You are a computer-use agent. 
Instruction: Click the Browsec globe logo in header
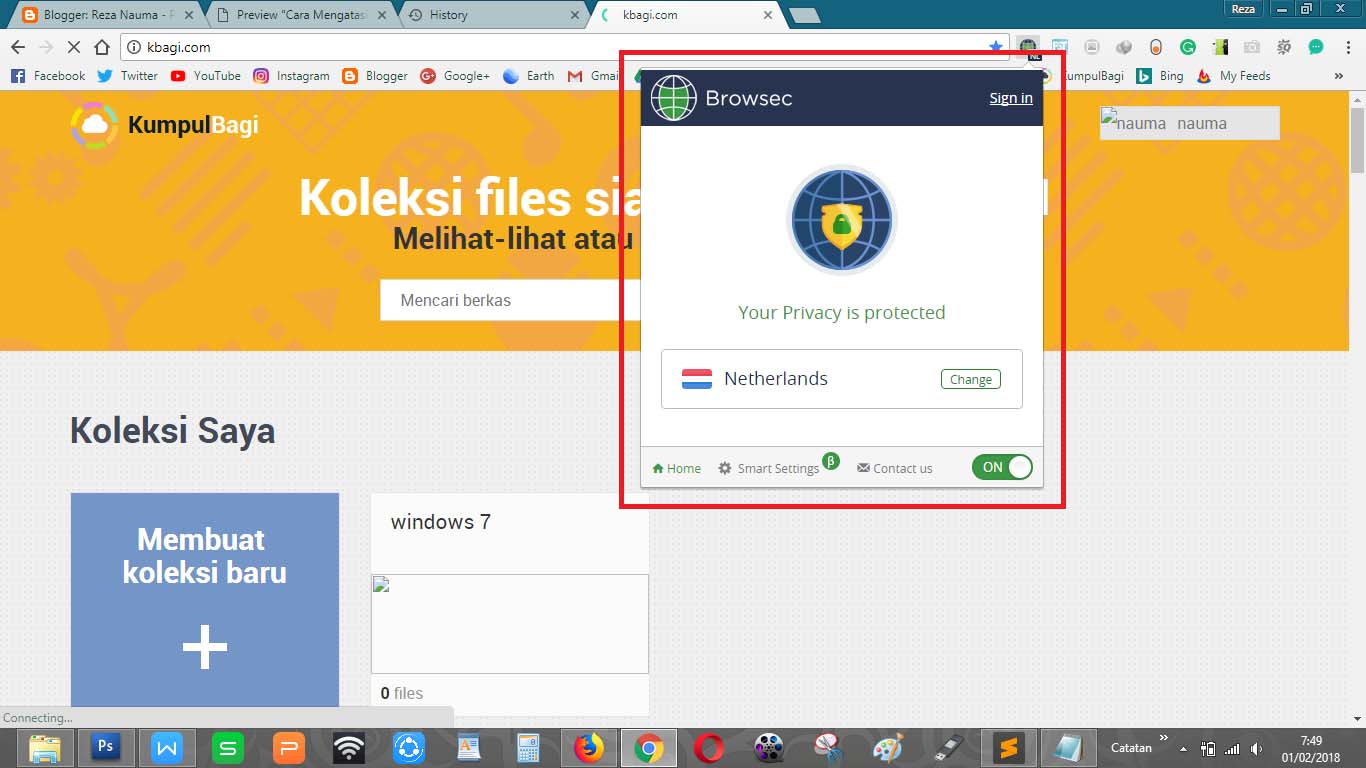pyautogui.click(x=673, y=98)
